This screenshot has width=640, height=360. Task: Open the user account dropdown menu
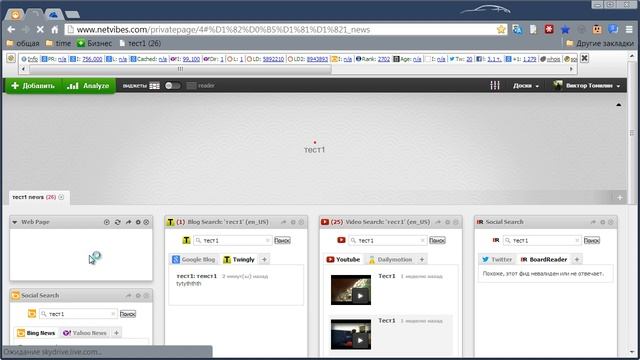pyautogui.click(x=587, y=86)
